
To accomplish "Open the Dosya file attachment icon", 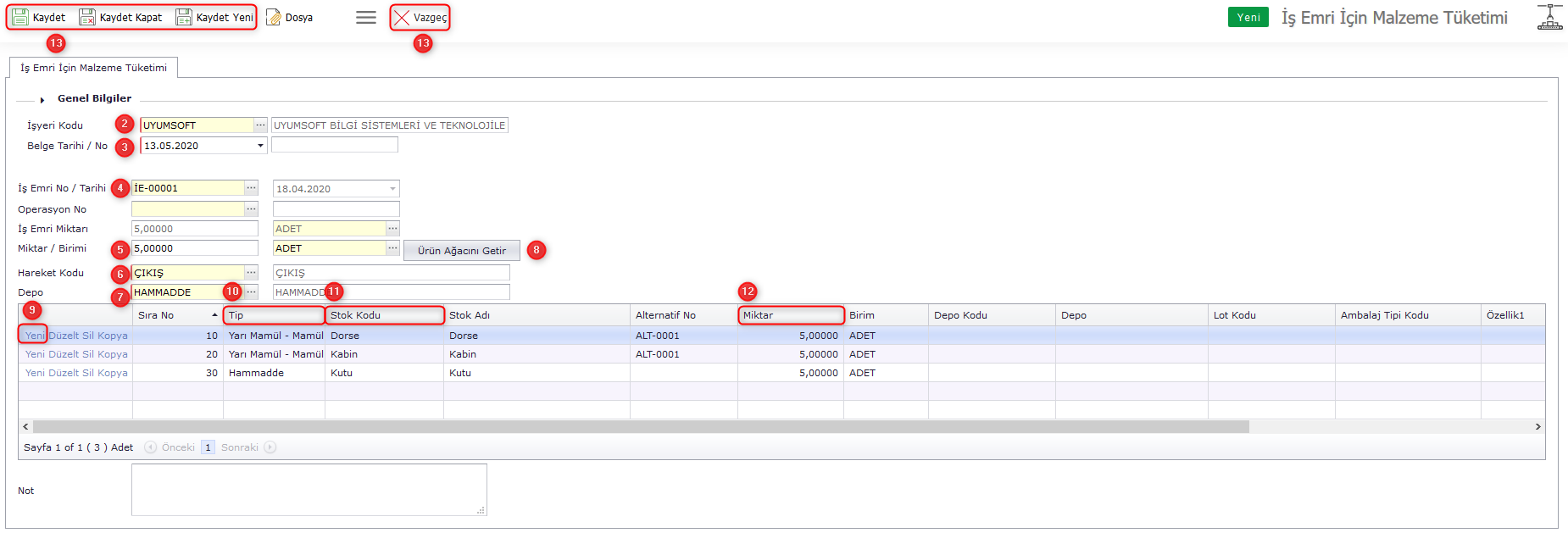I will (x=274, y=17).
